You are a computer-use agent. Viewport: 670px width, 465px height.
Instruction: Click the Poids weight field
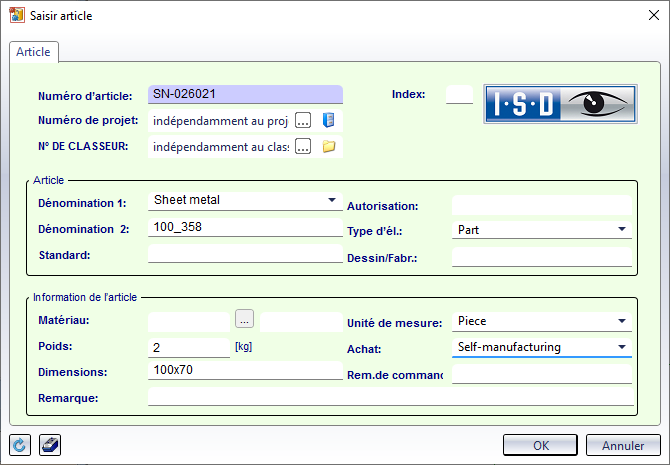(189, 347)
